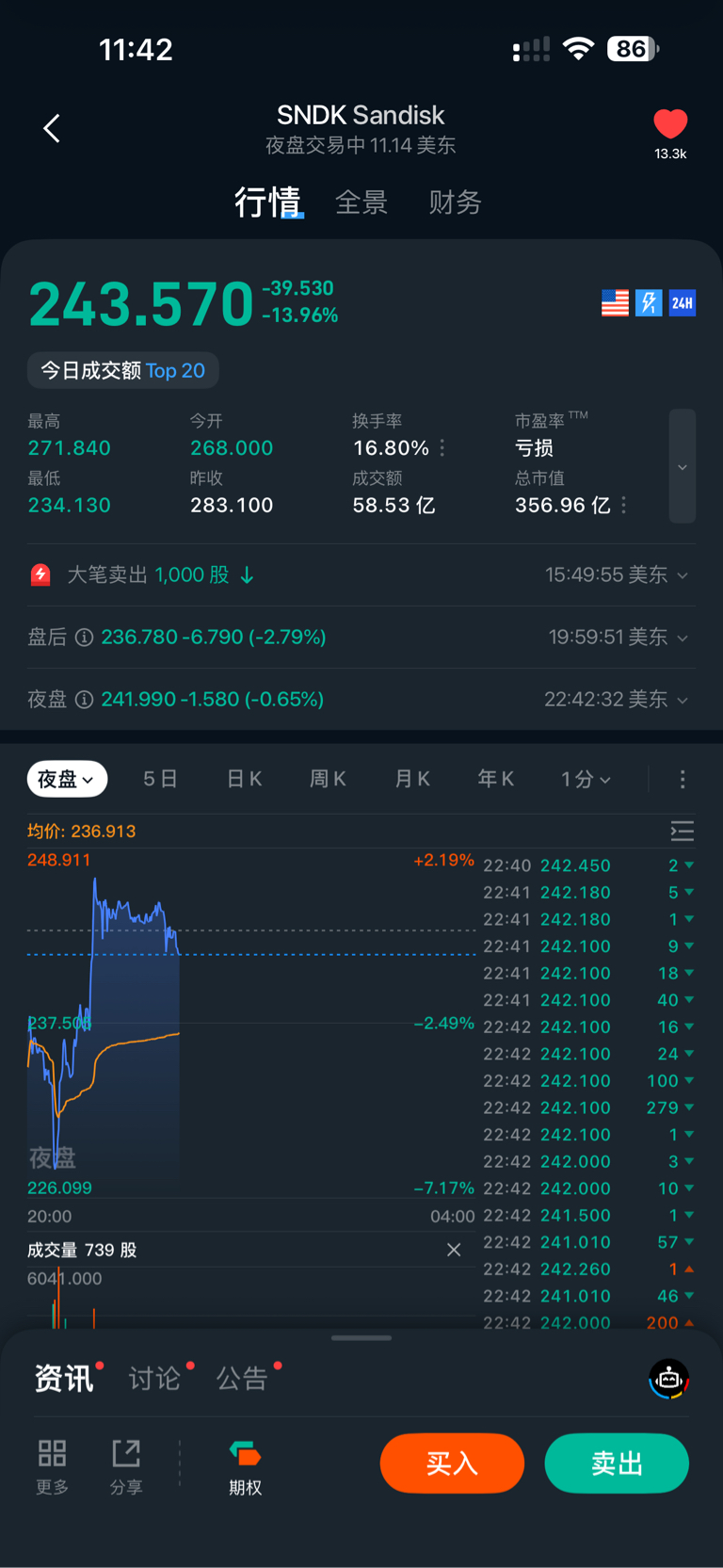Tap the battery 86 indicator

point(633,49)
